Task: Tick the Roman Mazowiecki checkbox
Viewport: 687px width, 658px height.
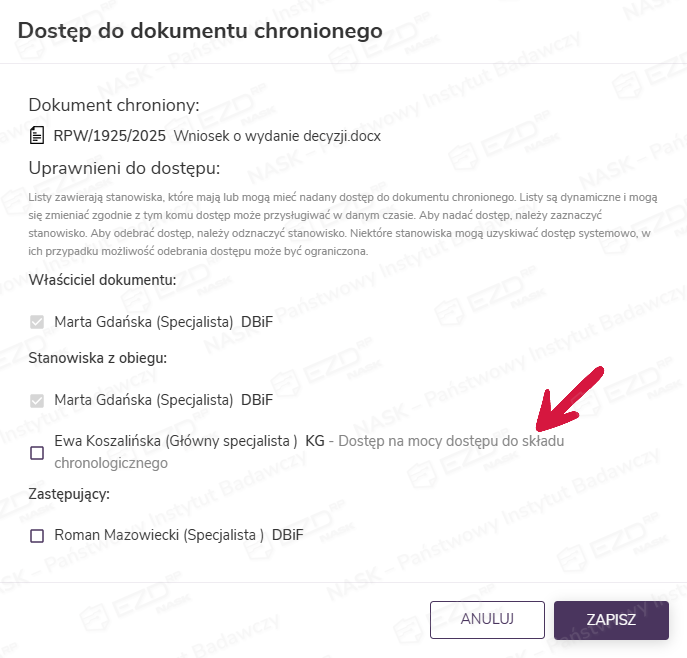Action: (37, 536)
